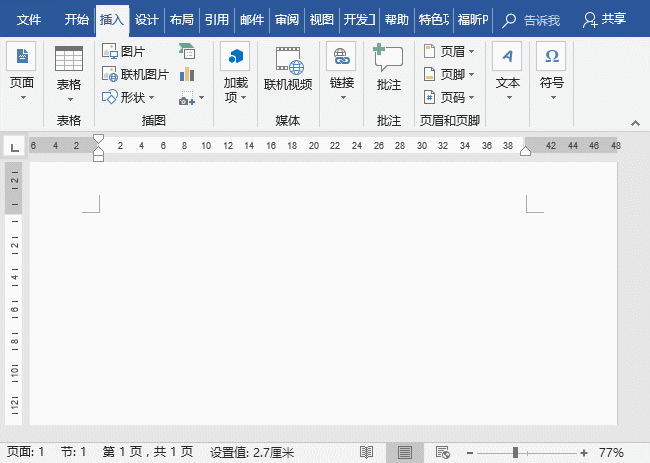Click the first-line indent marker on ruler
This screenshot has height=463, width=650.
pos(98,138)
